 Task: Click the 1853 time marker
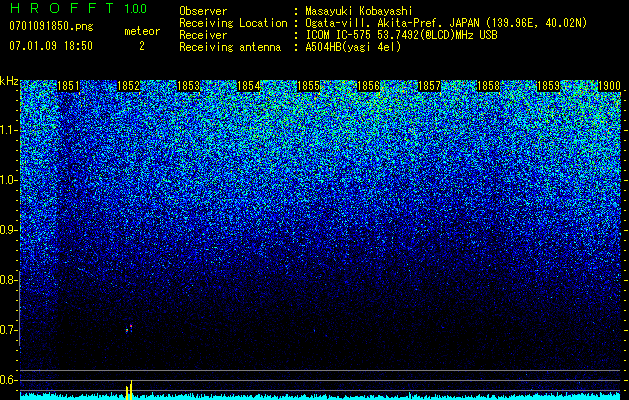tap(188, 86)
